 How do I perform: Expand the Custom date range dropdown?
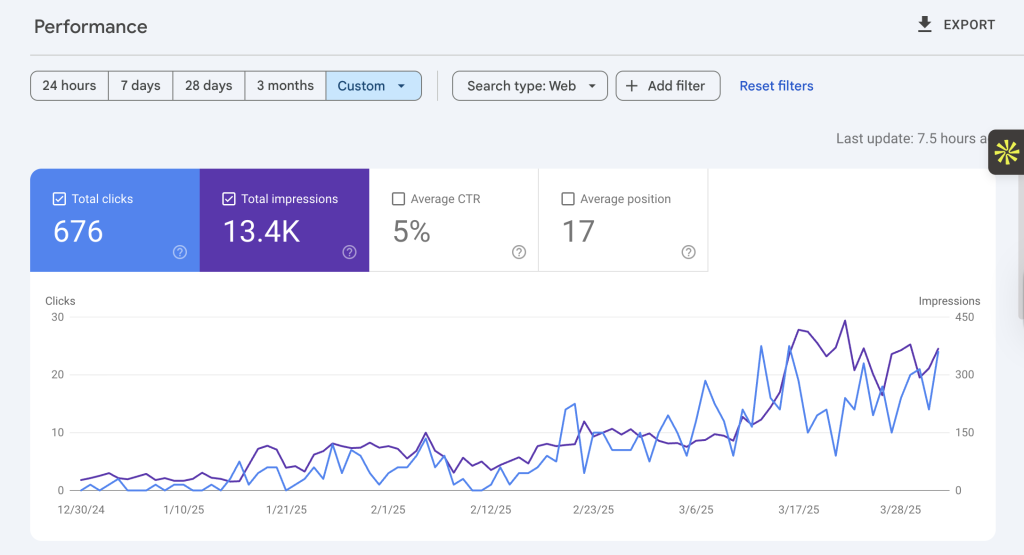(x=374, y=86)
